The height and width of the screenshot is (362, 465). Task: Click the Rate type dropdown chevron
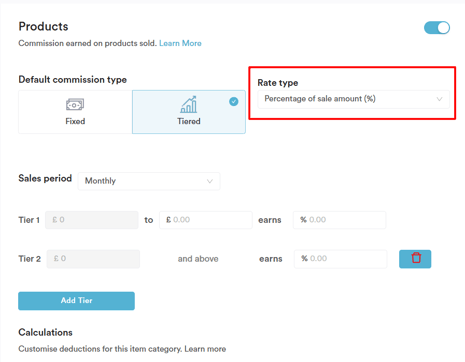[439, 99]
